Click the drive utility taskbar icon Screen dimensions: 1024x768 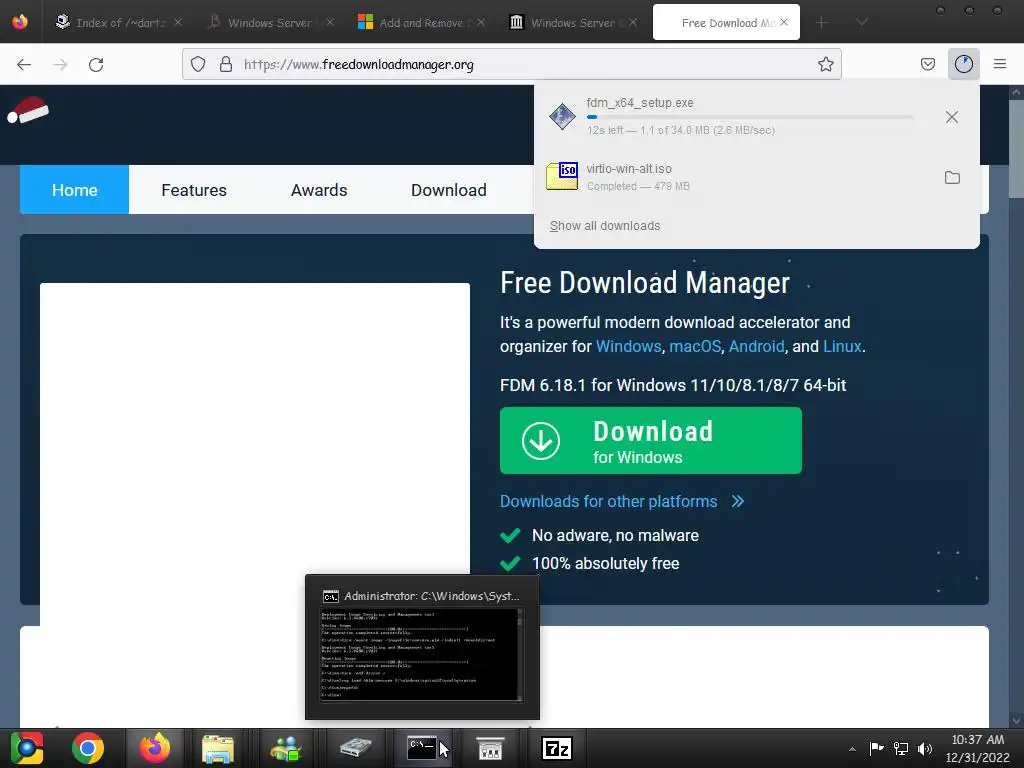click(355, 748)
